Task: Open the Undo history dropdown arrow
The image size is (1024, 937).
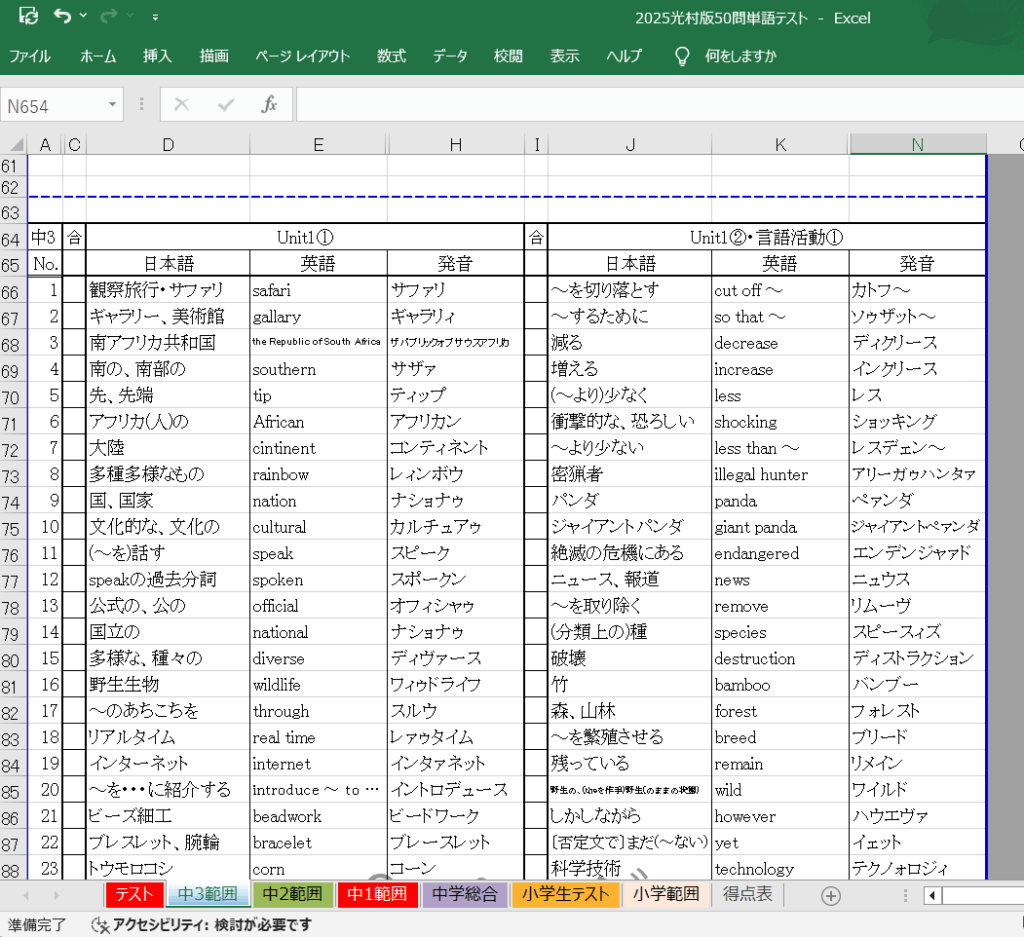Action: point(83,17)
